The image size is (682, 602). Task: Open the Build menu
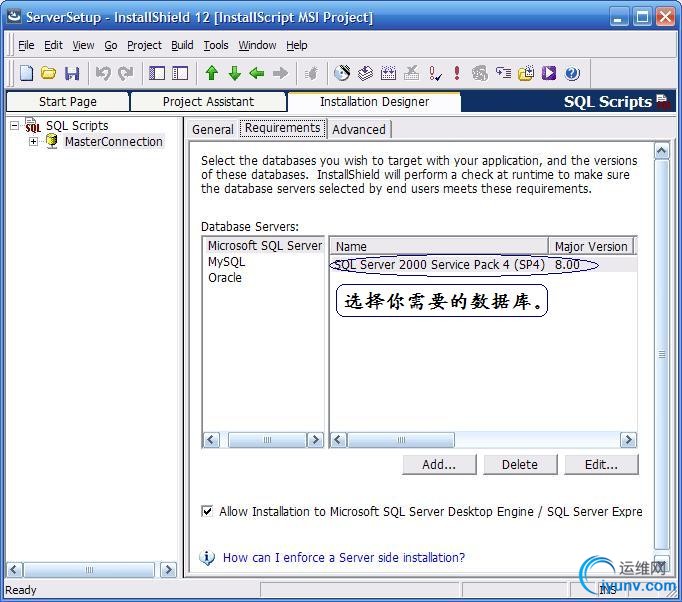pyautogui.click(x=182, y=45)
